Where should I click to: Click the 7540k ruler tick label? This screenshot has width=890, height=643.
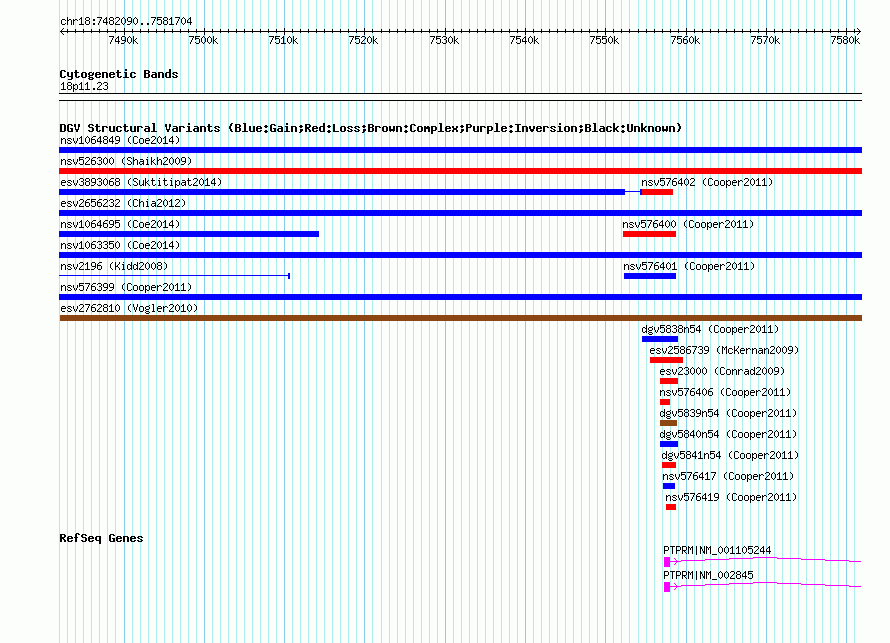pos(524,40)
